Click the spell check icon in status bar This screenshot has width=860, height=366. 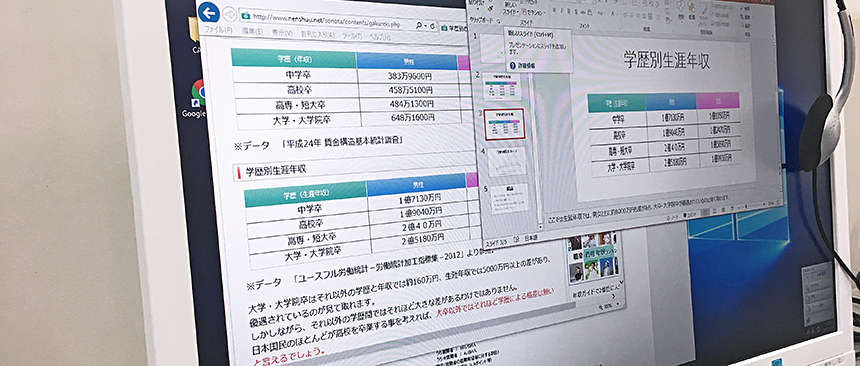point(516,239)
